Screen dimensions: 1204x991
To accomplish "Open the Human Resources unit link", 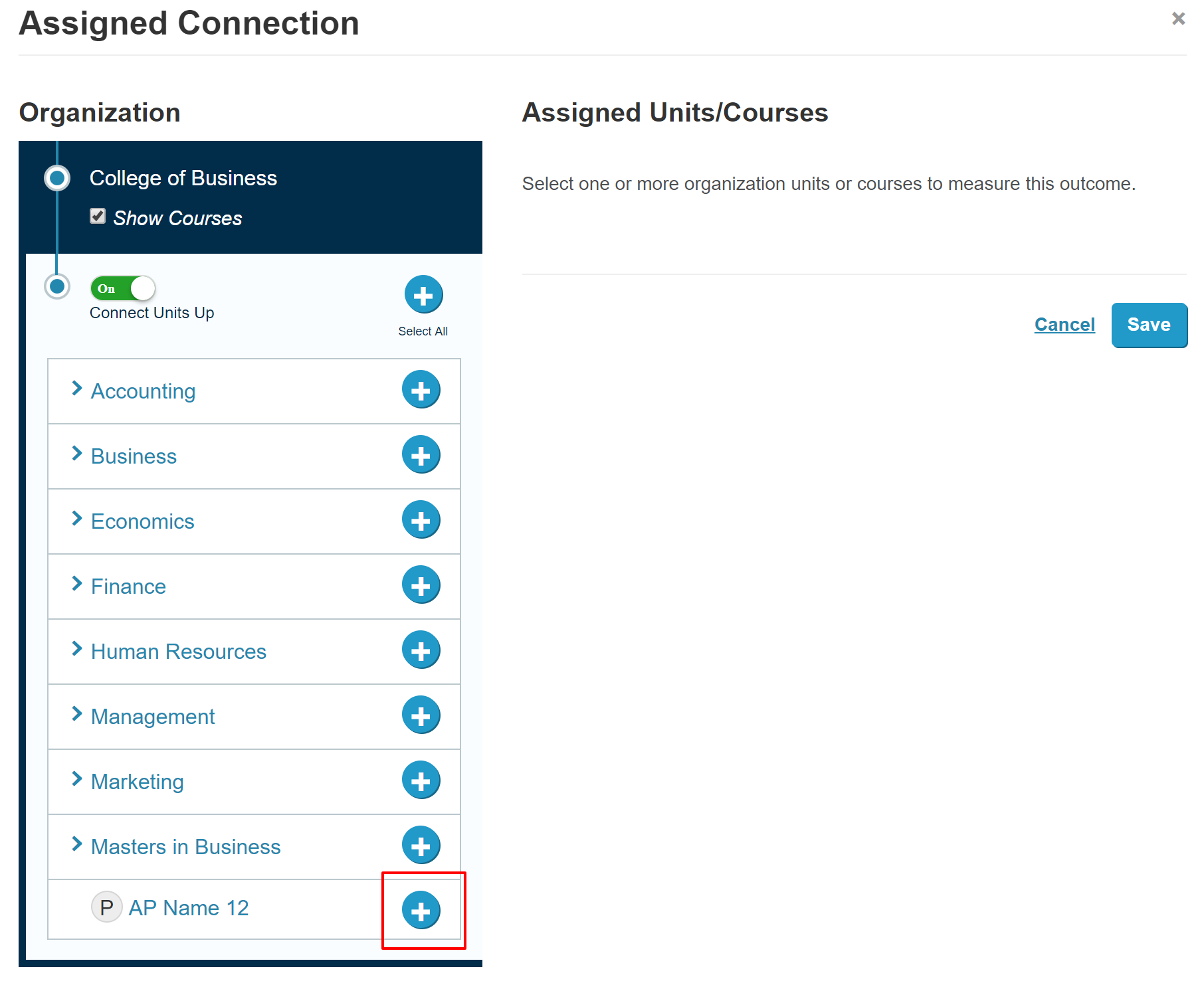I will (x=178, y=652).
